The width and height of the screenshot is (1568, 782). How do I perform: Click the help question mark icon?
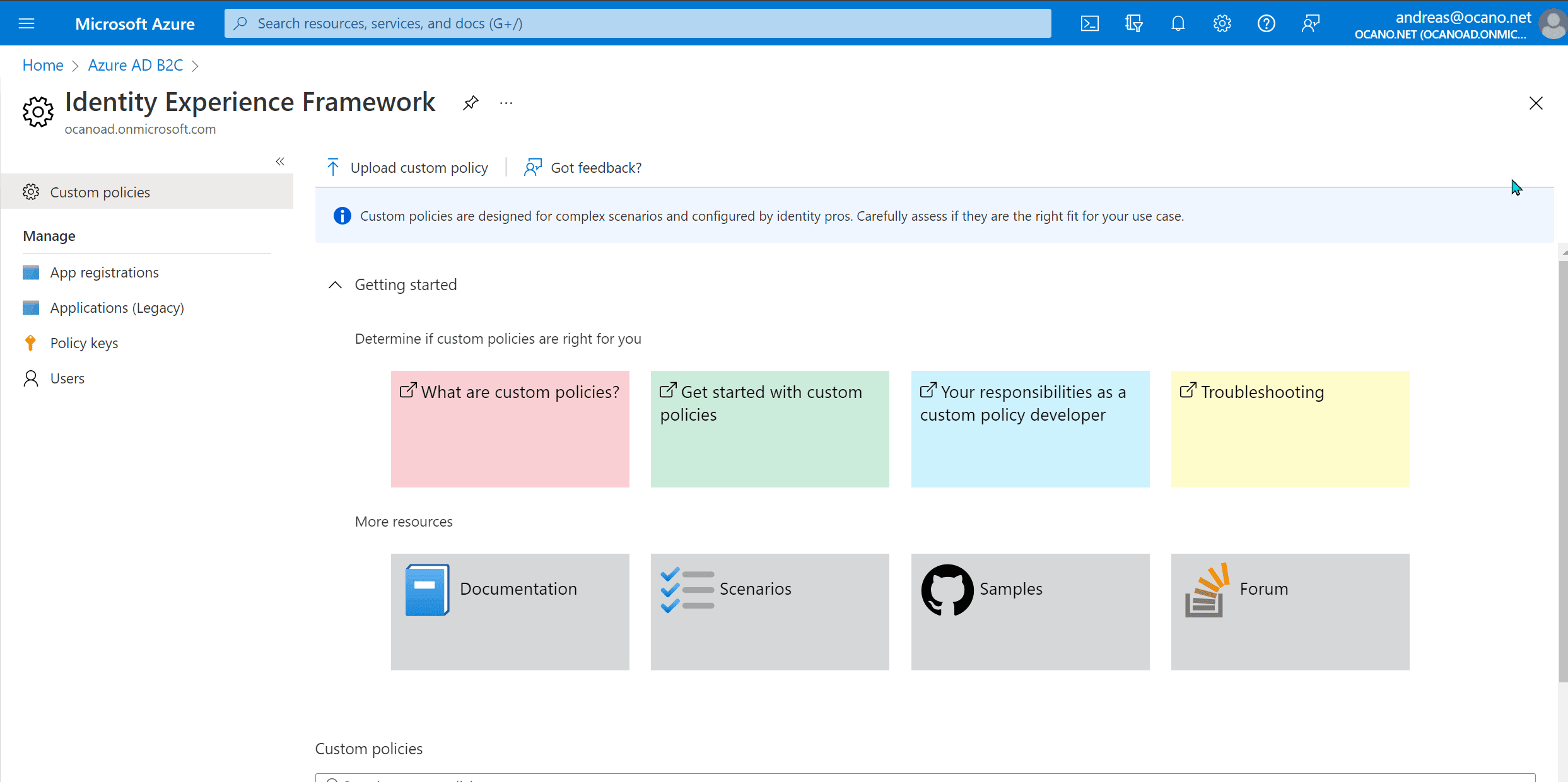point(1266,24)
